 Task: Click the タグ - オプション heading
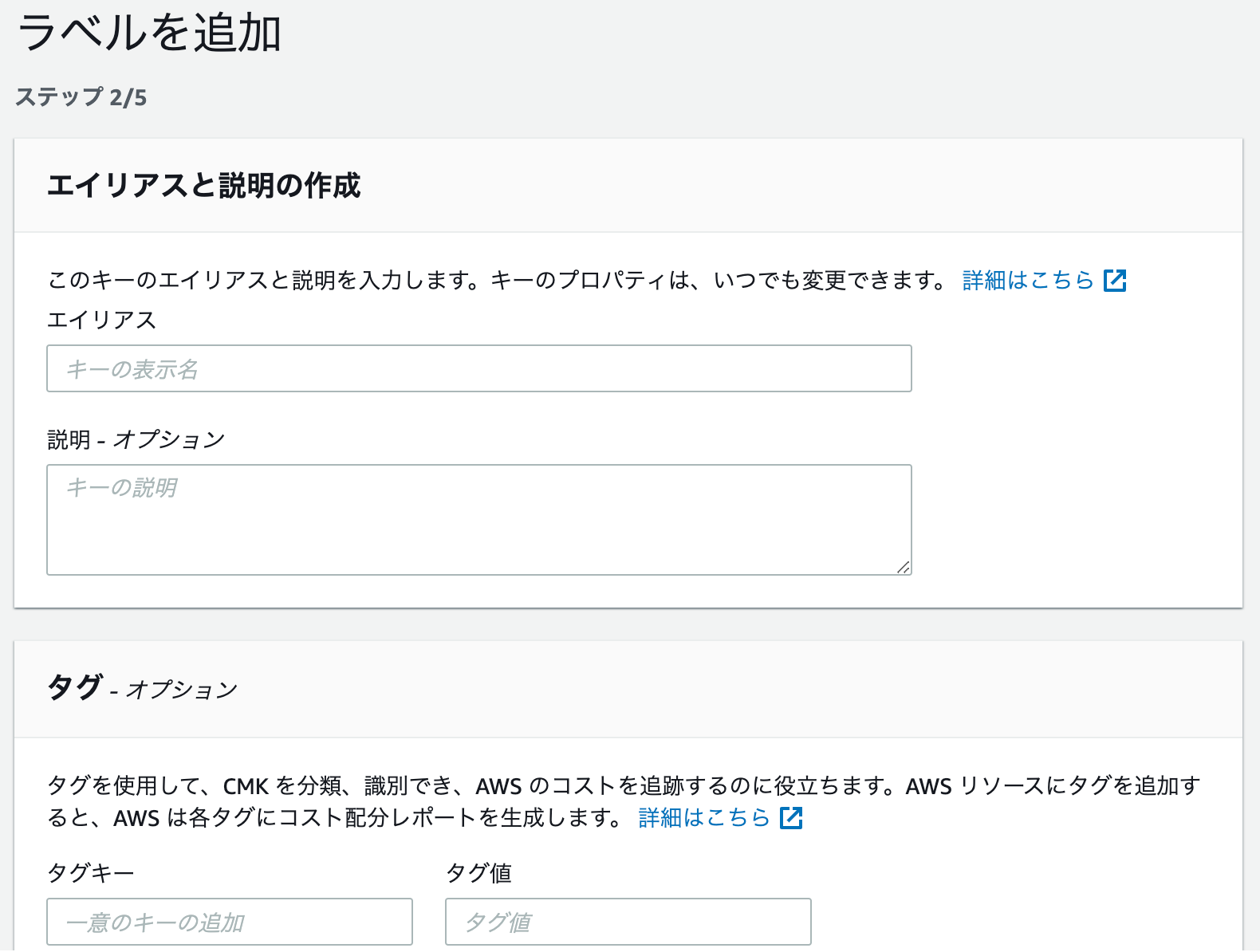pos(143,686)
